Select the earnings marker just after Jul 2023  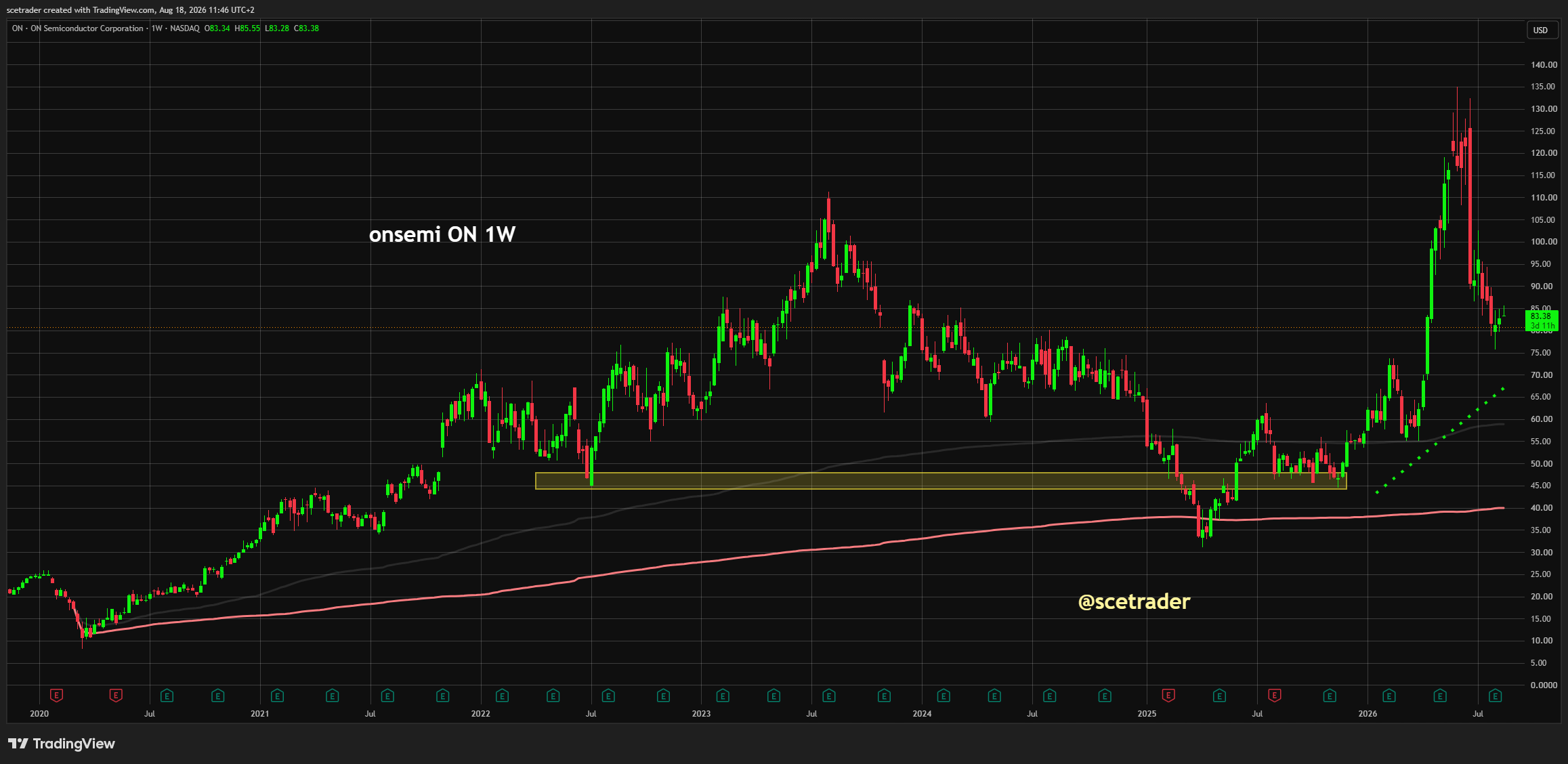click(829, 695)
